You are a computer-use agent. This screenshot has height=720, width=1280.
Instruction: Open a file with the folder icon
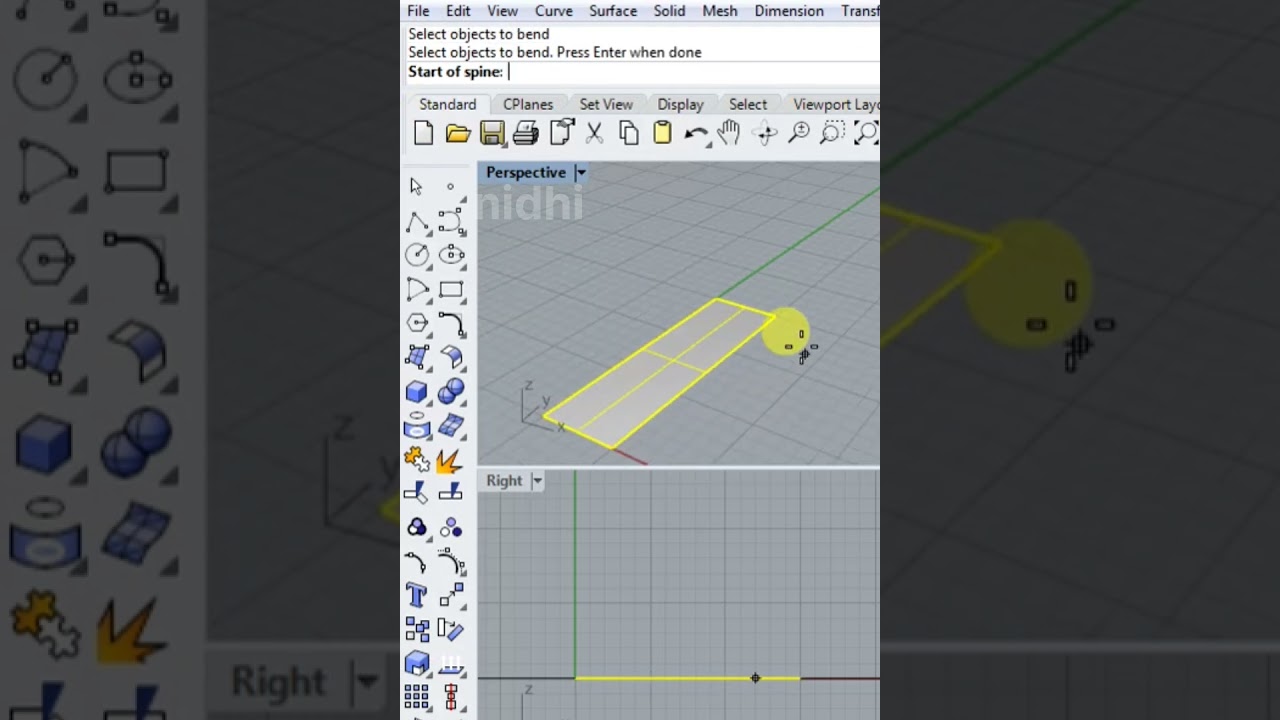coord(458,133)
